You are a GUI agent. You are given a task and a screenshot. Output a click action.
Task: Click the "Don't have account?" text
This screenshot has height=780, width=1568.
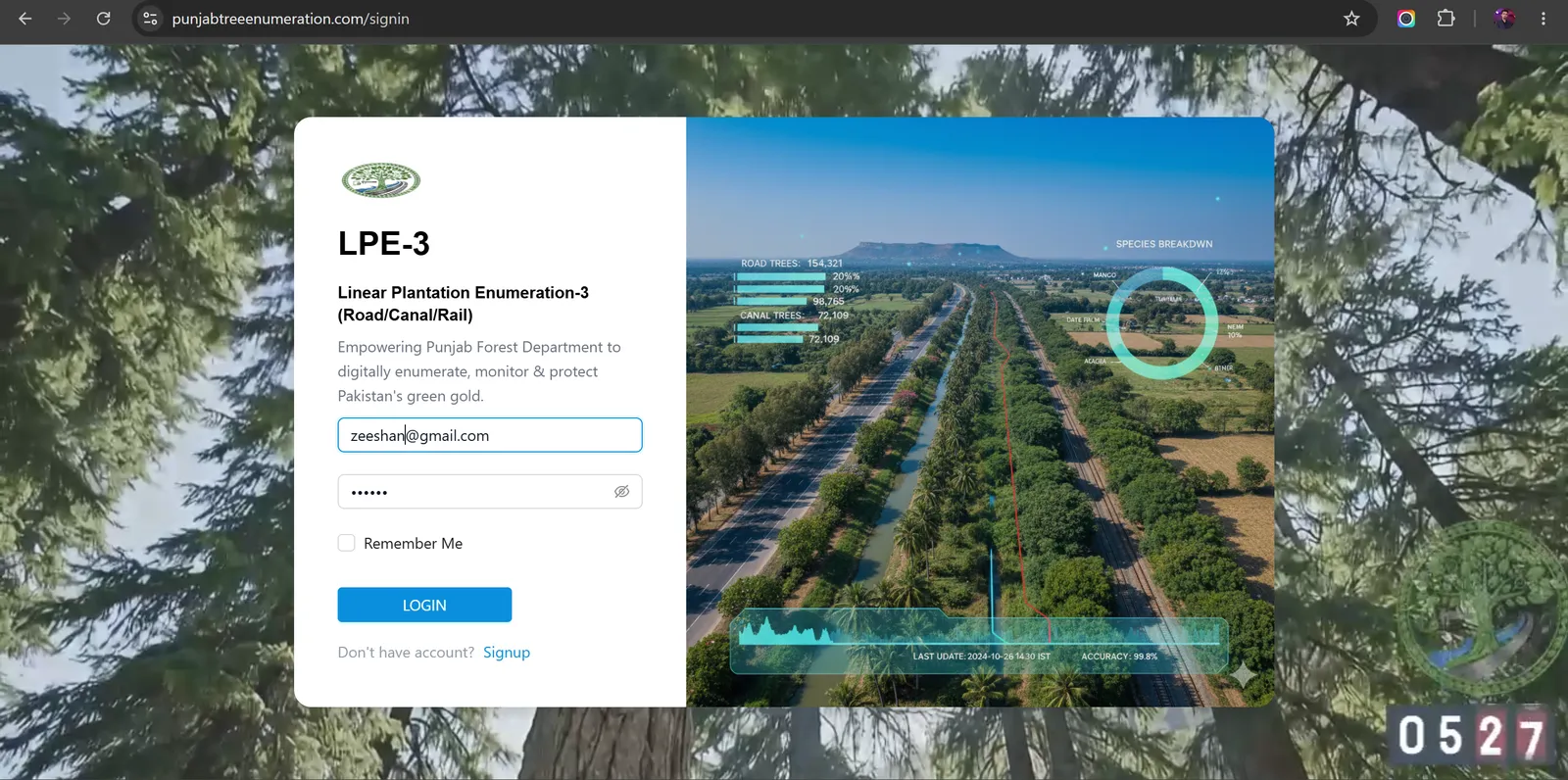(406, 653)
